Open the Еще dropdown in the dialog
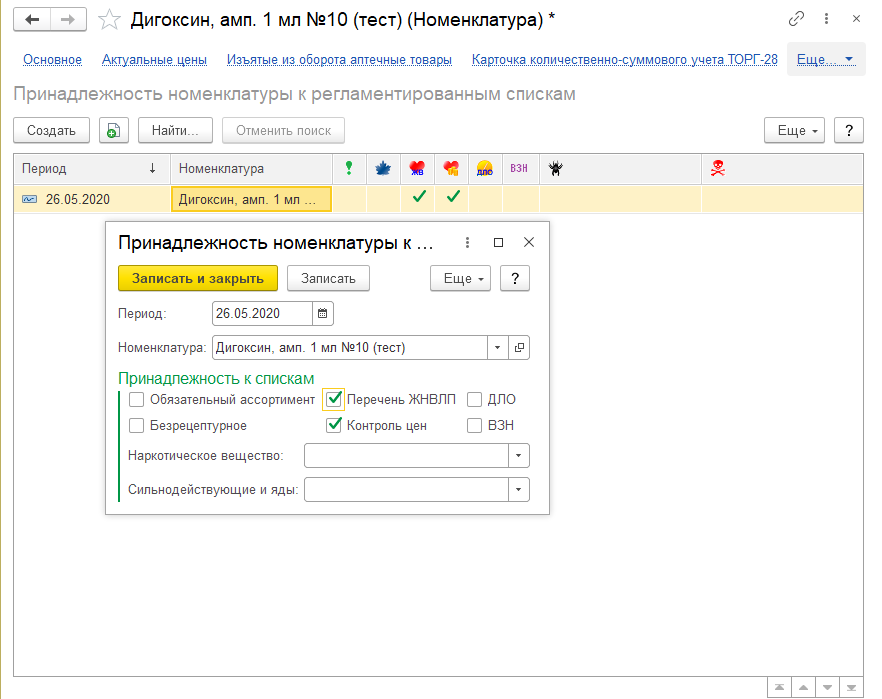 coord(460,278)
